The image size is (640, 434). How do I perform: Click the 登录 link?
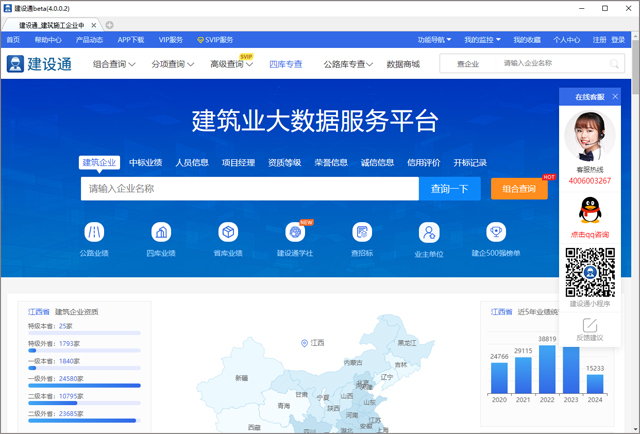618,40
